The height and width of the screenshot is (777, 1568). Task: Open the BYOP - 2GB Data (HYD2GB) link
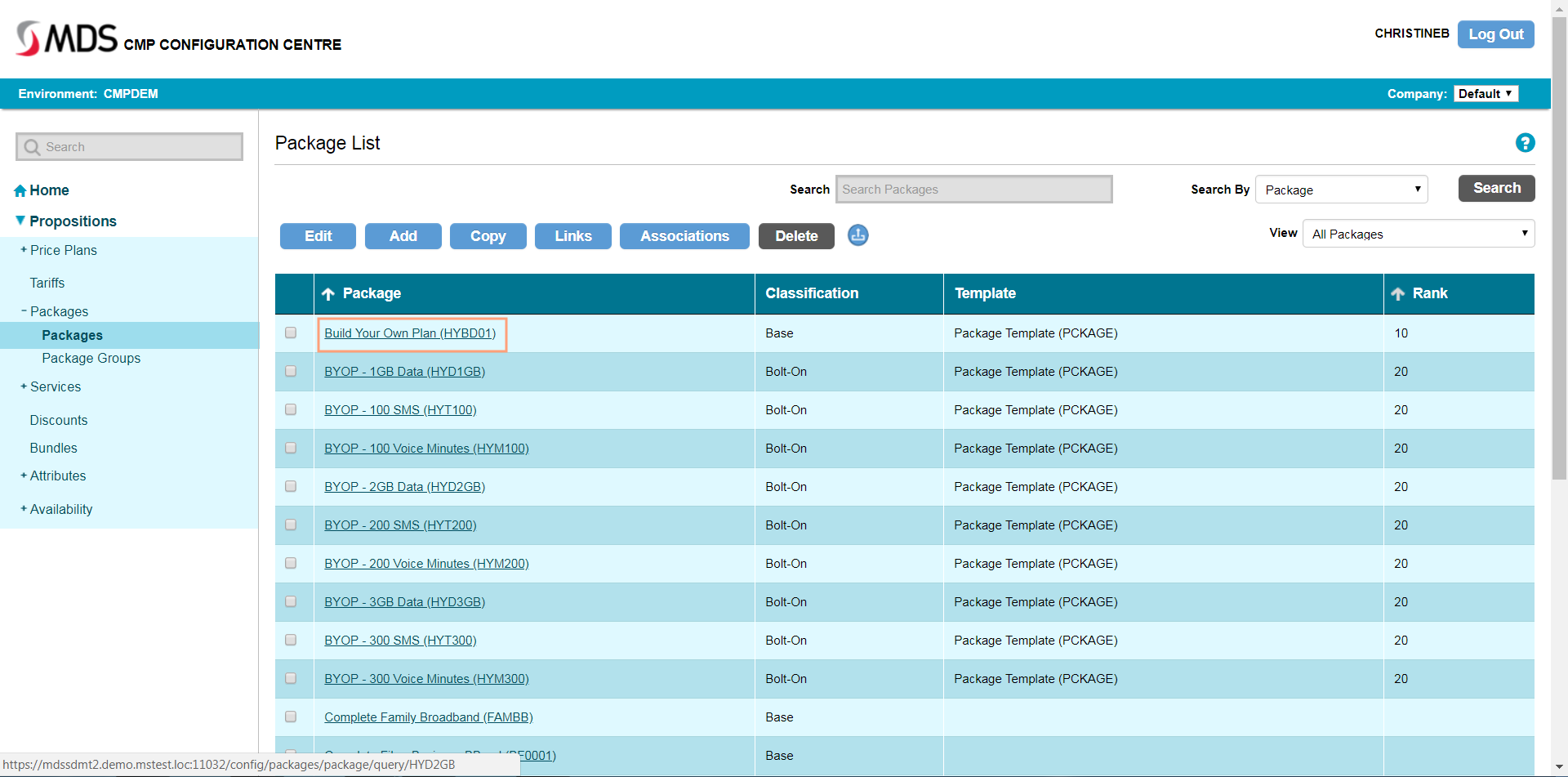404,487
